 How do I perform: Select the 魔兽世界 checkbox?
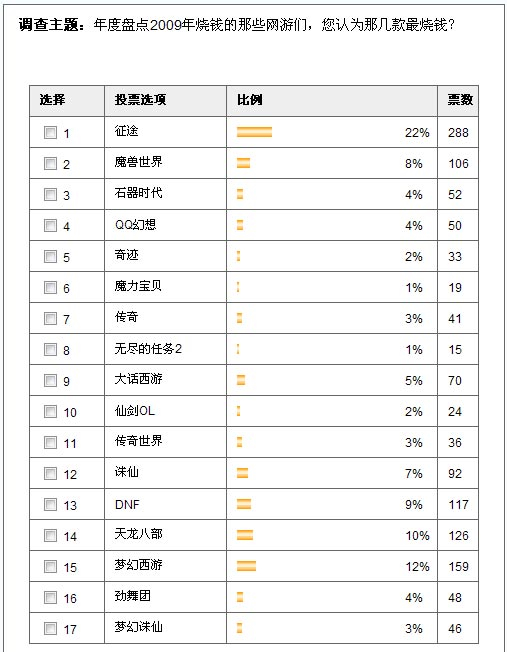(x=50, y=163)
